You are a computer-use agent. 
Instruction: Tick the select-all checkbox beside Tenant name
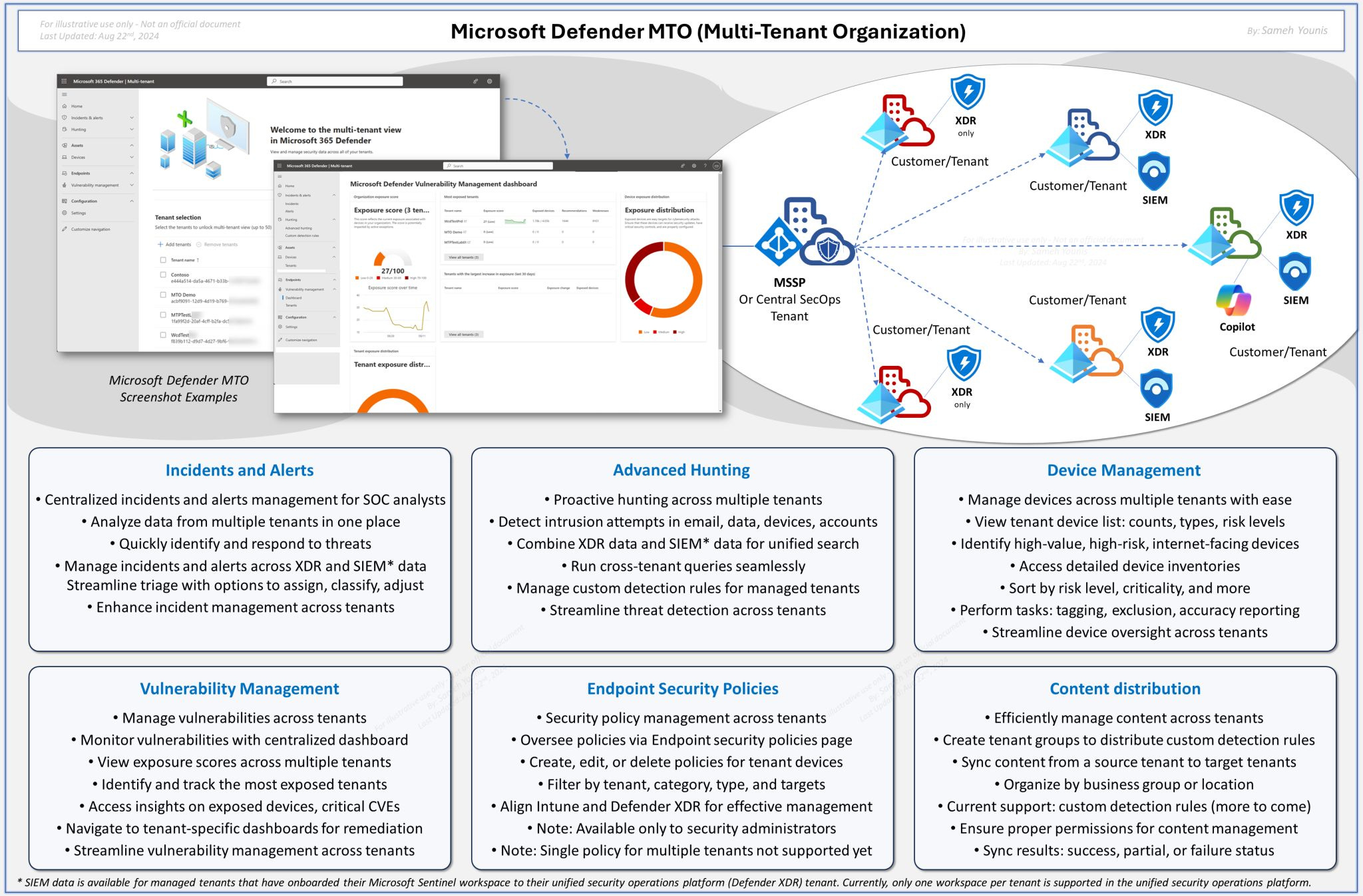(163, 260)
